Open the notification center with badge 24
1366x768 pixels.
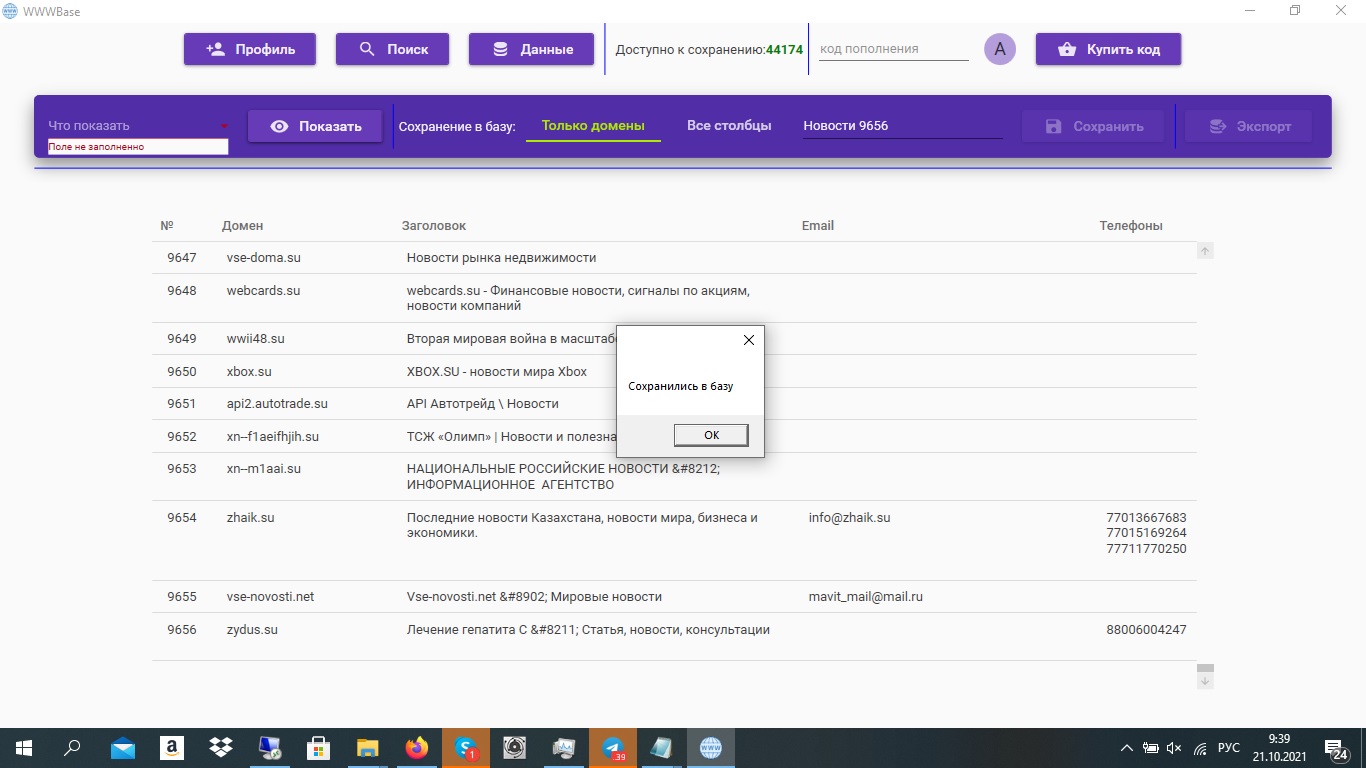[1335, 748]
